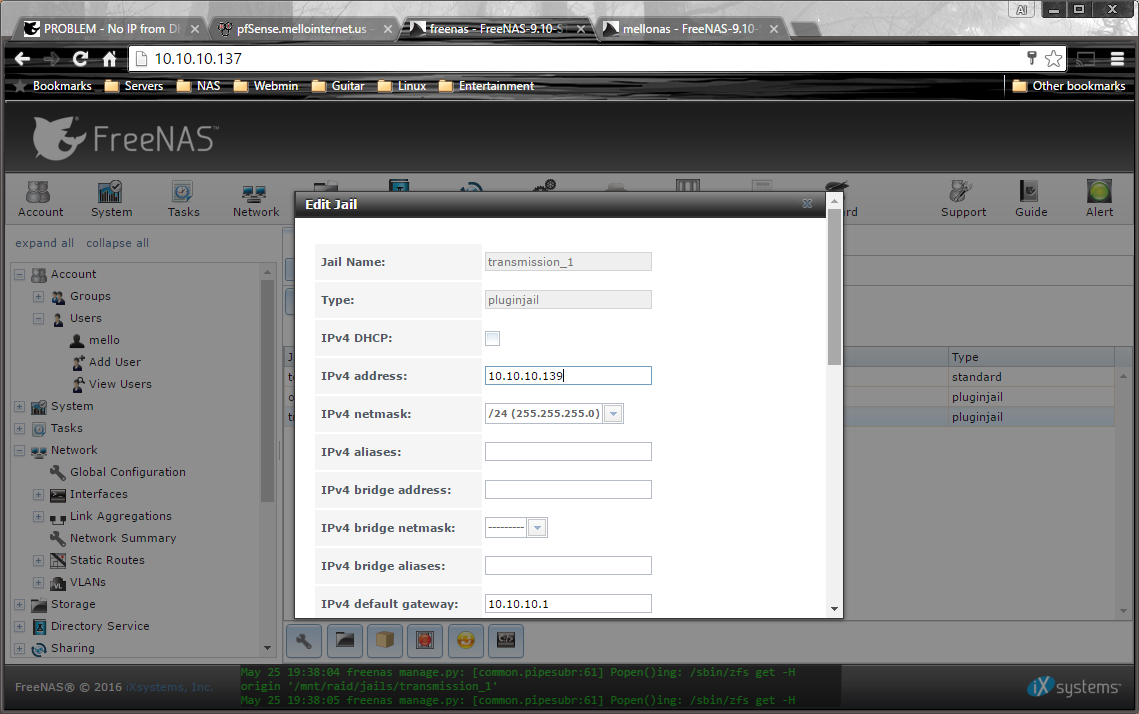Expand the Storage tree node
This screenshot has width=1139, height=714.
(20, 604)
